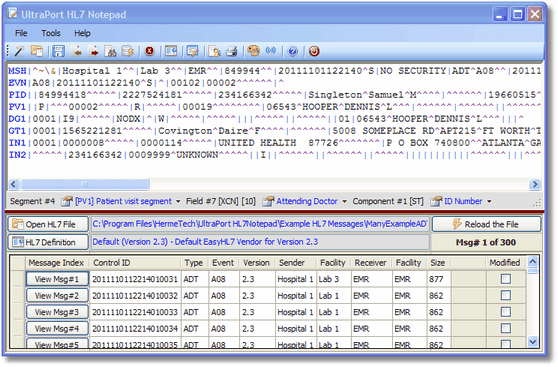
Task: Click the open folders toolbar icon
Action: (x=36, y=51)
